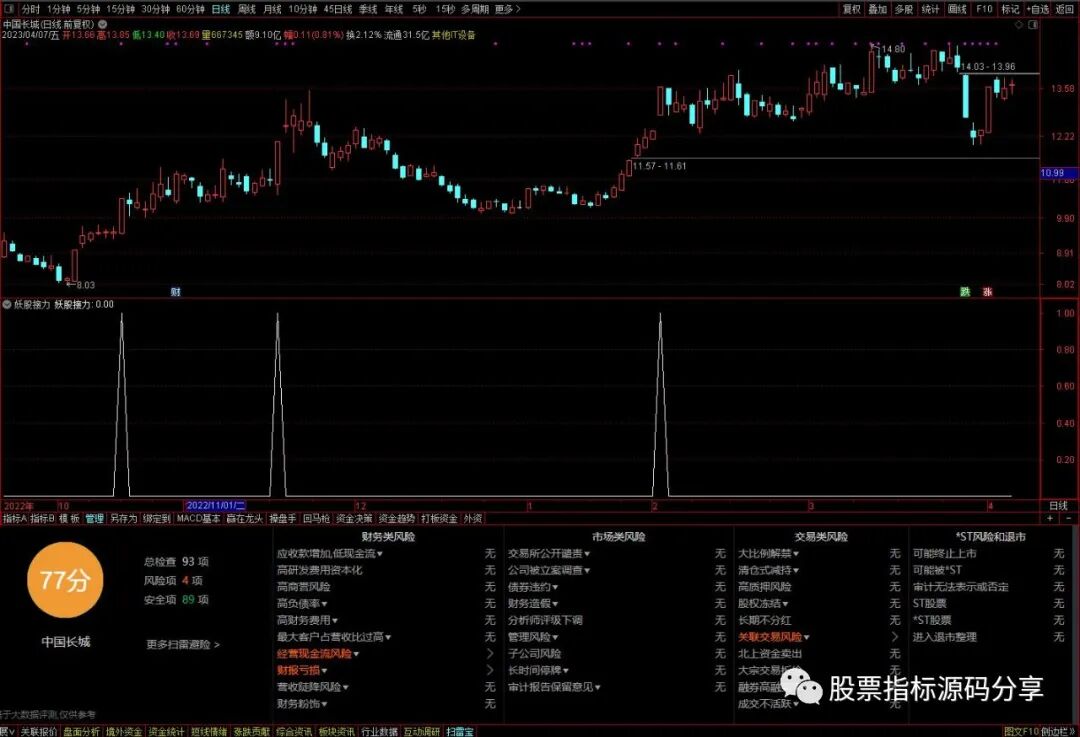
Task: Click the 标记 mark button
Action: point(1010,9)
